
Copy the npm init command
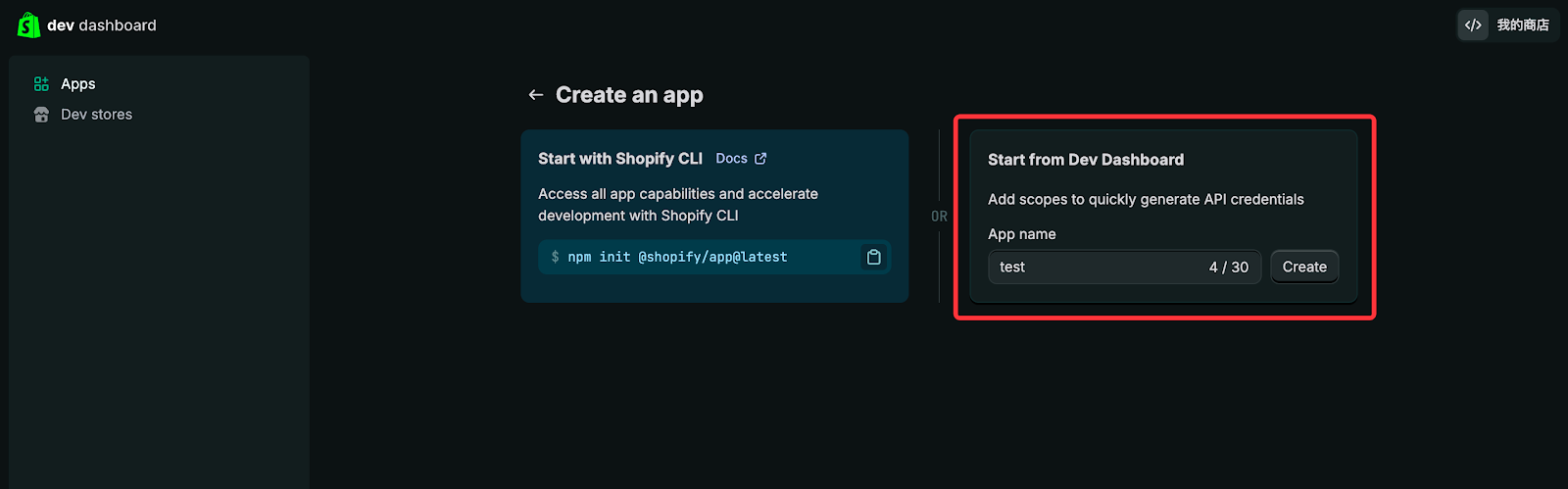click(873, 257)
